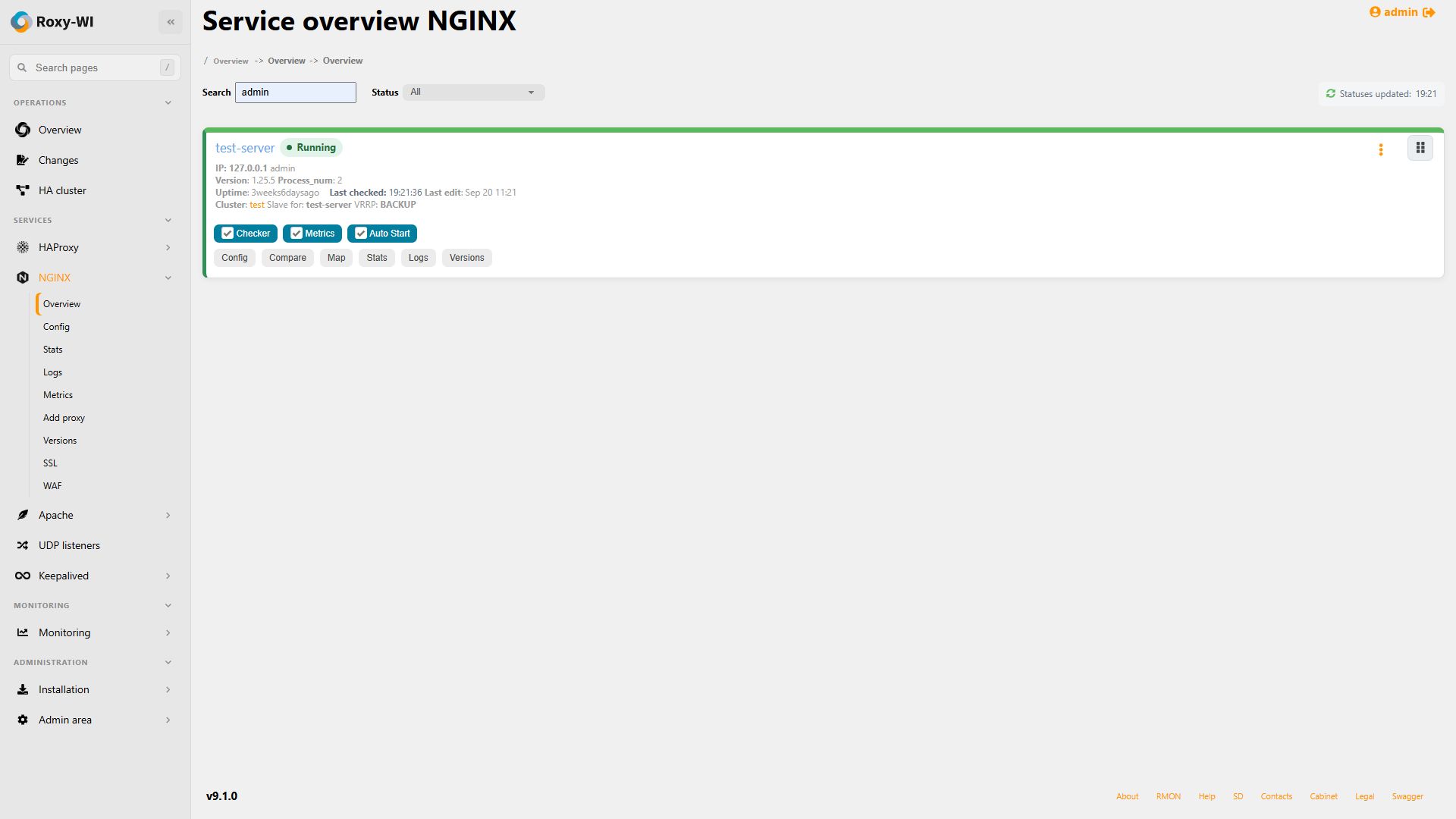
Task: Open NGINX Config submenu item
Action: pyautogui.click(x=56, y=327)
